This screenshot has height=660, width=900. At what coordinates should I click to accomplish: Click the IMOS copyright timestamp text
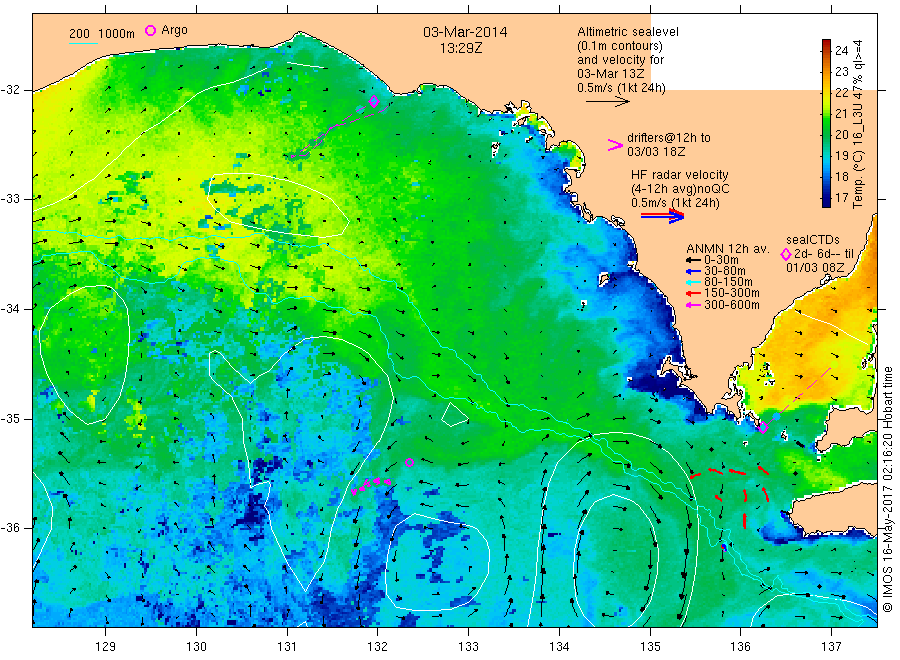coord(887,489)
